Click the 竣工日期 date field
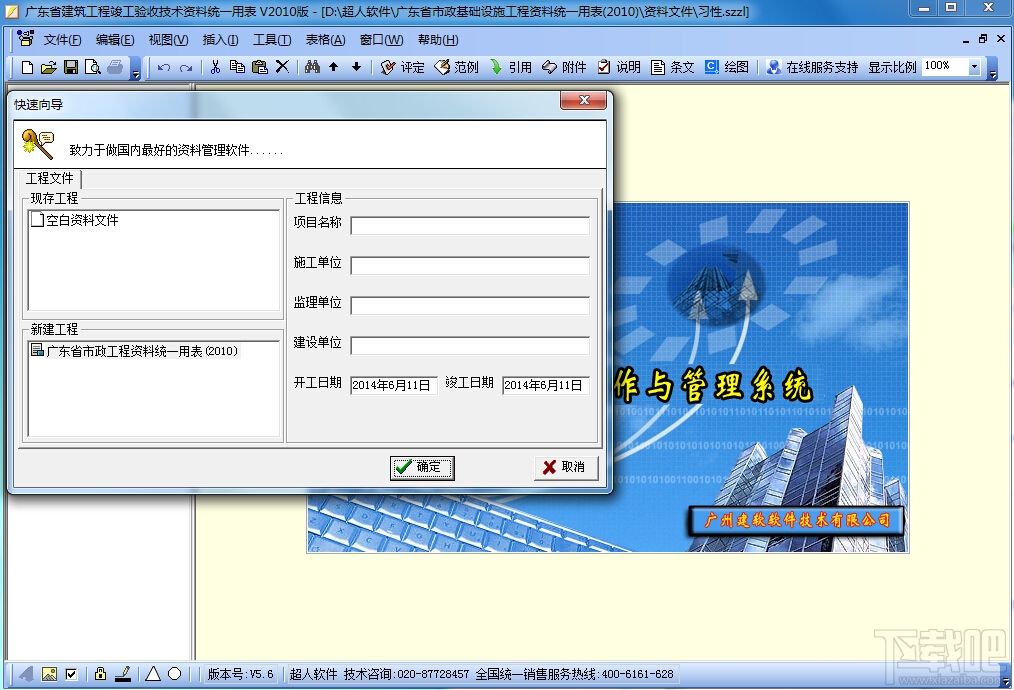The image size is (1014, 690). click(x=545, y=385)
